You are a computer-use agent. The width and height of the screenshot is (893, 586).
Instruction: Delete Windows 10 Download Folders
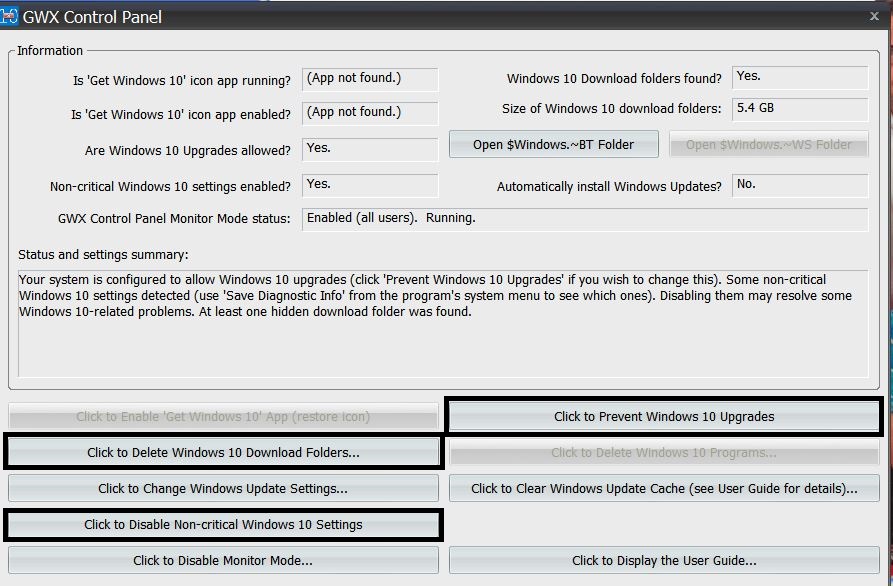pyautogui.click(x=223, y=452)
